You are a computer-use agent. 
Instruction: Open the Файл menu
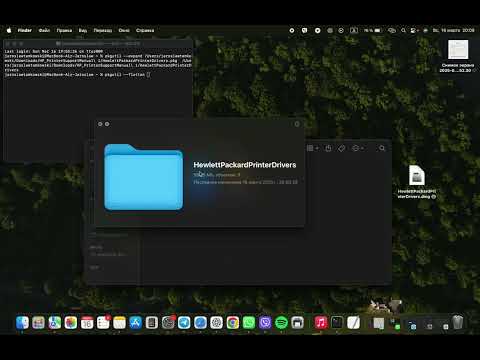[x=44, y=30]
